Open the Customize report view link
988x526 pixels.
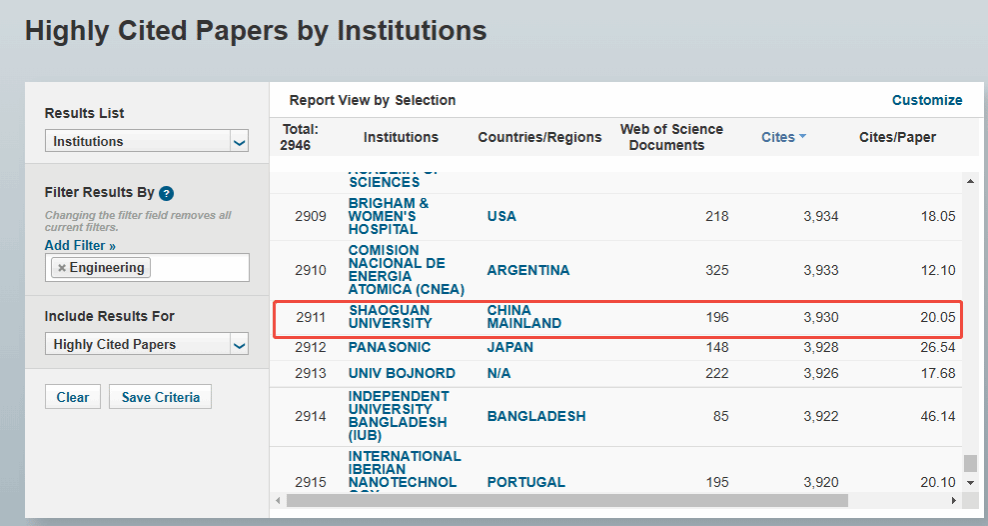coord(927,100)
